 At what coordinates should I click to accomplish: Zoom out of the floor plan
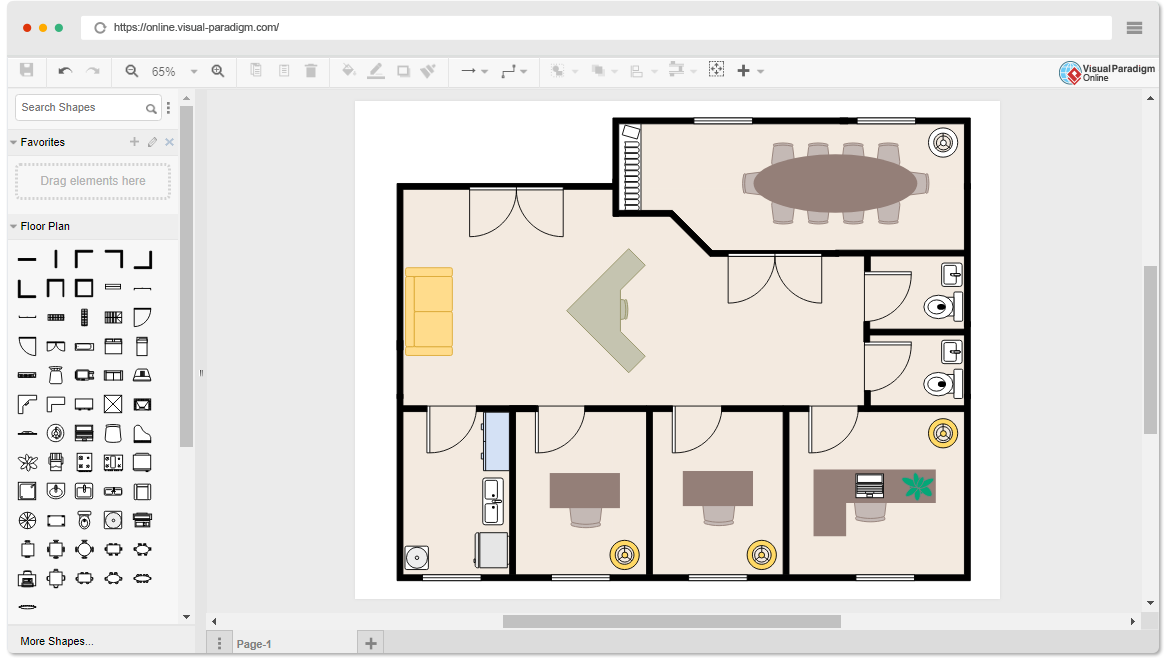[x=132, y=71]
